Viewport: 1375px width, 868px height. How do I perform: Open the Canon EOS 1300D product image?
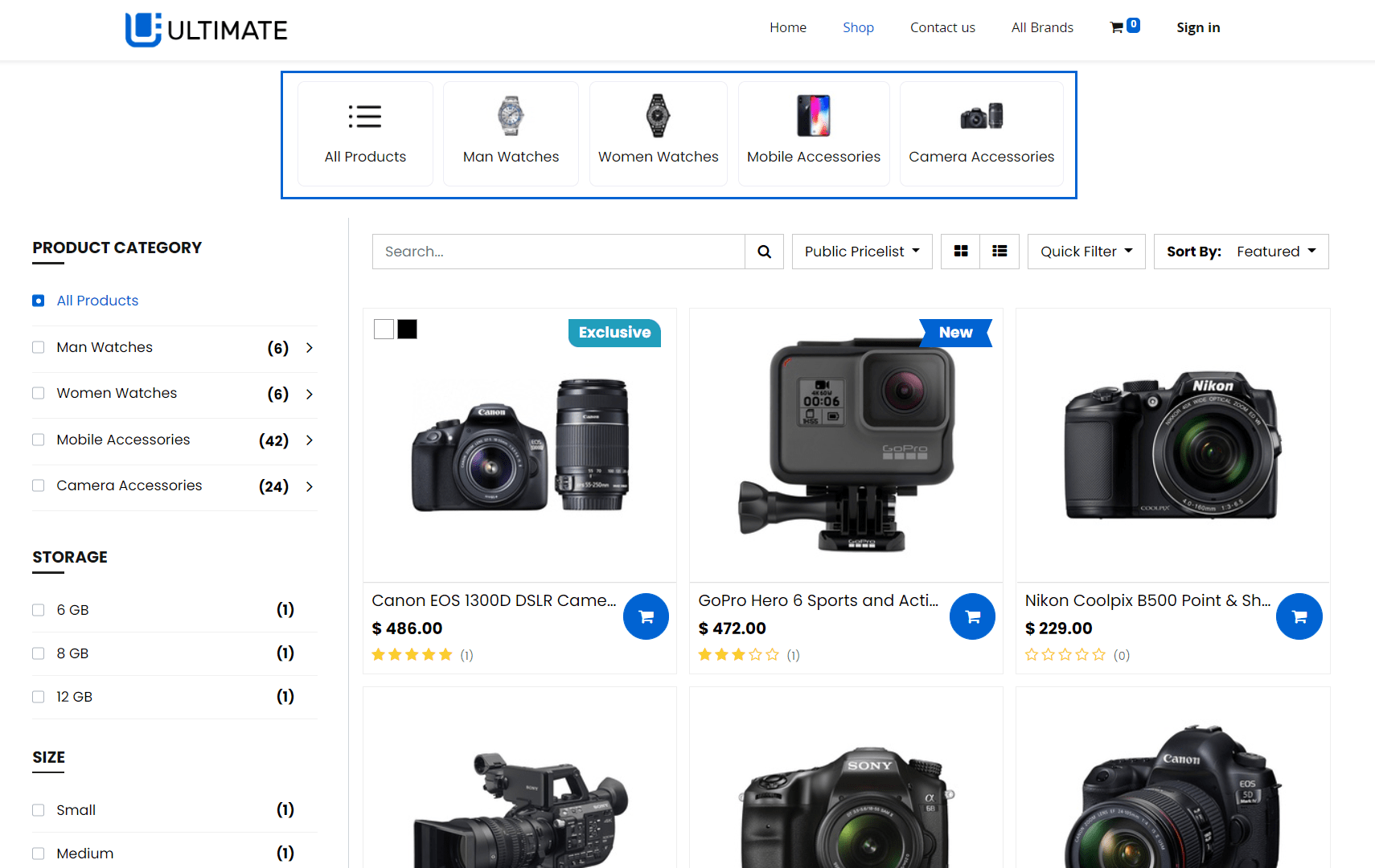519,445
